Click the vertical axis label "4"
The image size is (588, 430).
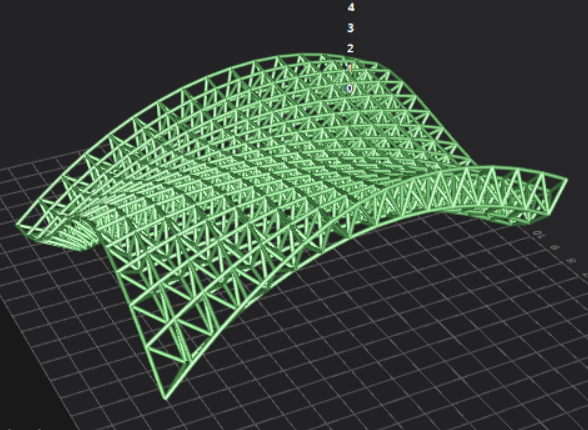coord(350,7)
